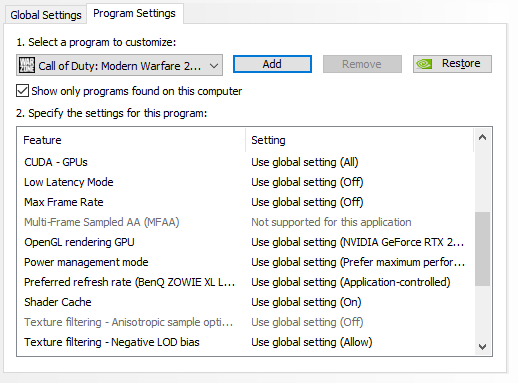Open Max Frame Rate setting value
This screenshot has width=518, height=383.
pos(307,202)
